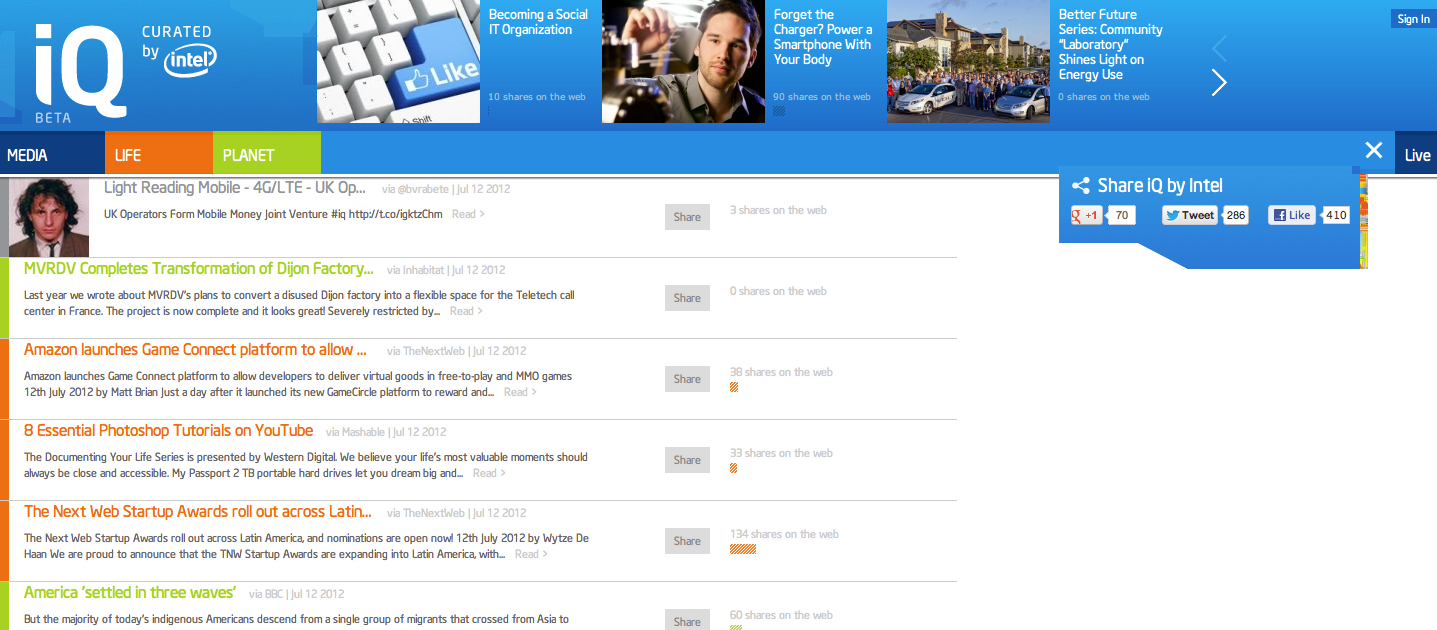Screen dimensions: 1437x630
Task: Click 'via BBC | Jul 12 2012' source
Action: pos(297,594)
